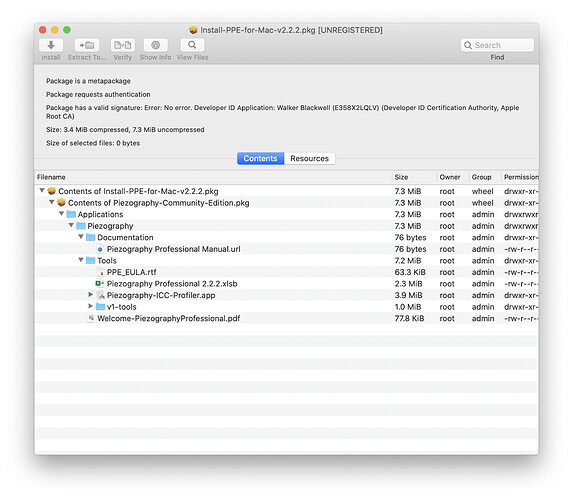Select the PPE_EULA.rtf file row
This screenshot has height=500, width=572.
[287, 272]
